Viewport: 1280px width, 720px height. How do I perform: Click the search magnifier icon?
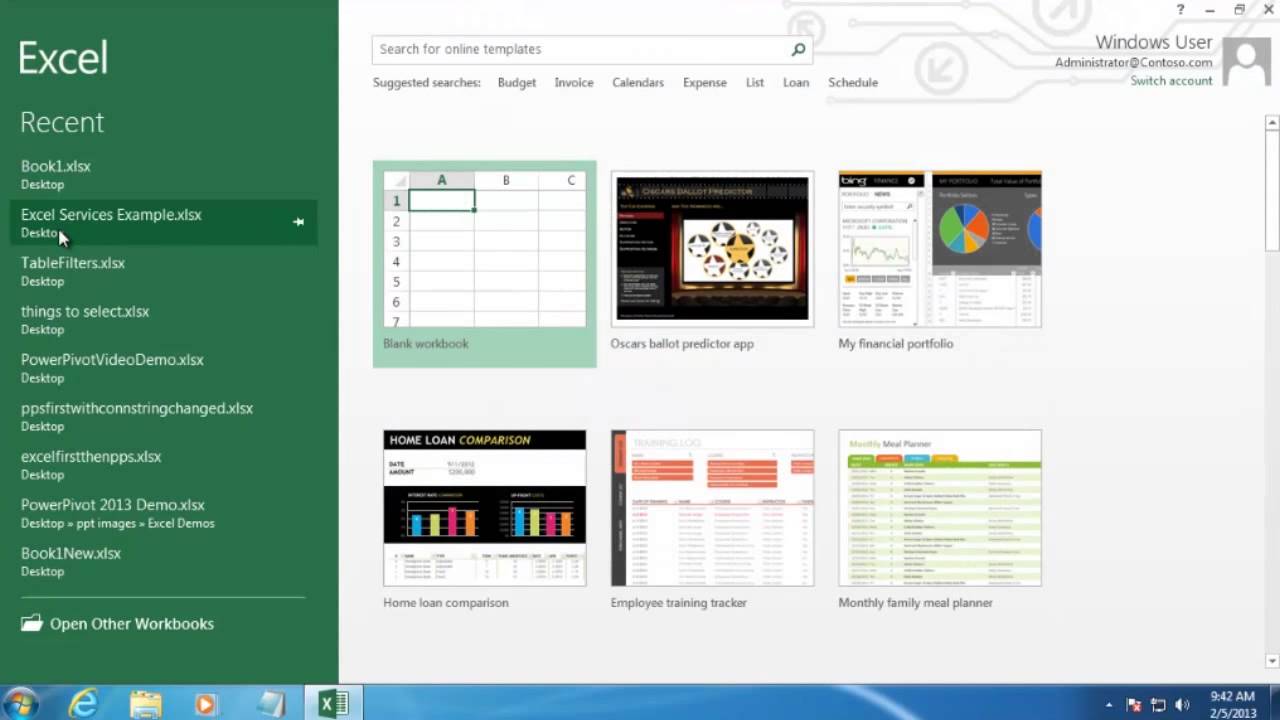798,49
